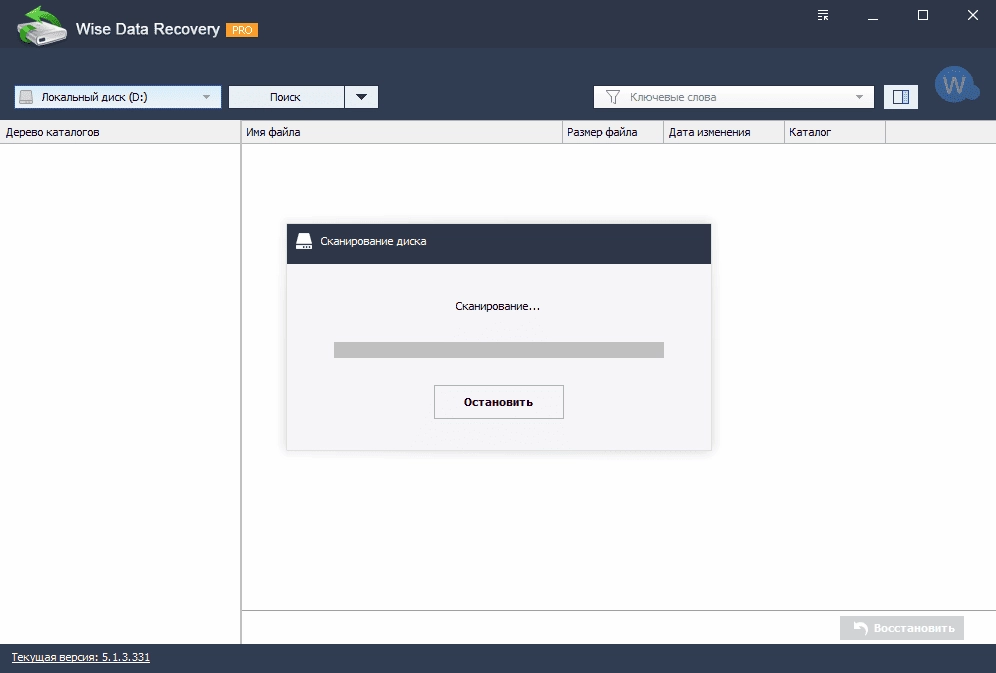Click the Дерево каталогов panel header
The image size is (996, 673).
[x=120, y=132]
